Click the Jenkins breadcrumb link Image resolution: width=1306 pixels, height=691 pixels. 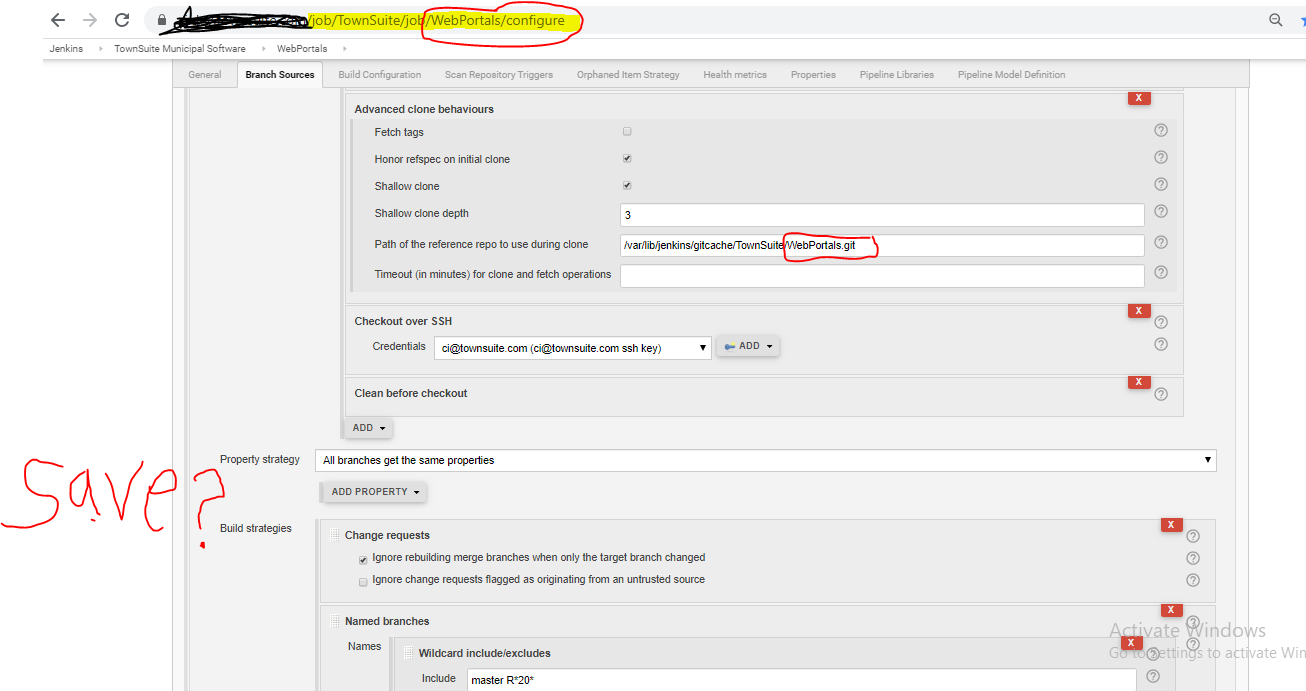[x=66, y=49]
